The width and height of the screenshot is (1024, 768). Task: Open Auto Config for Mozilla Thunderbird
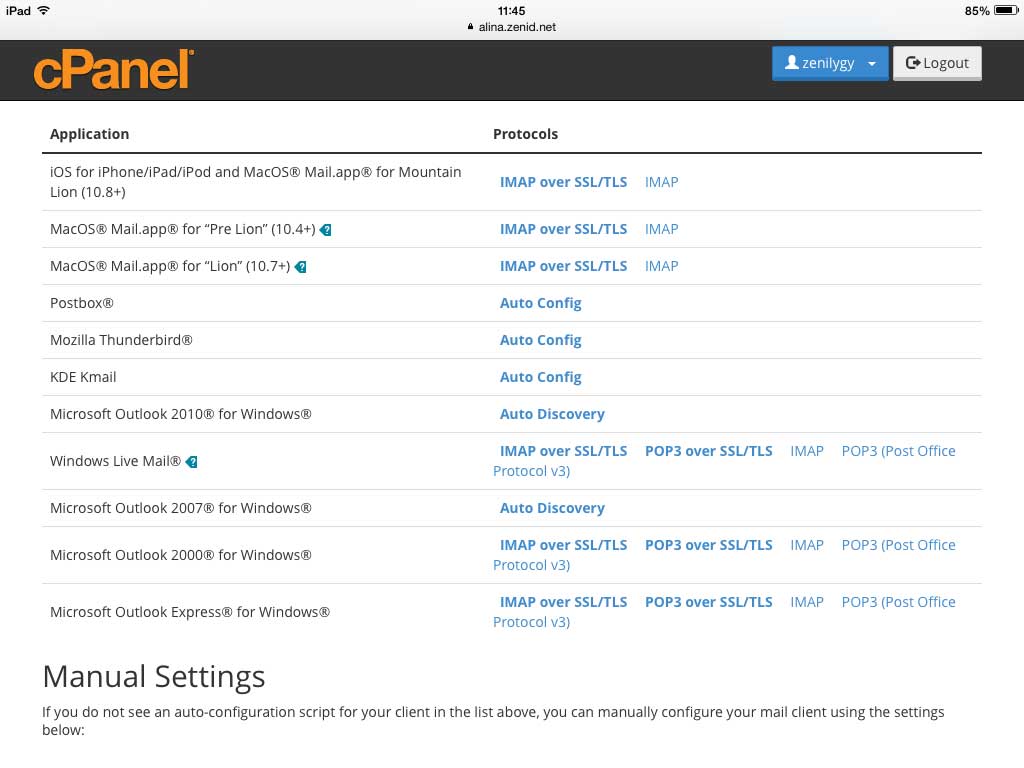[540, 340]
